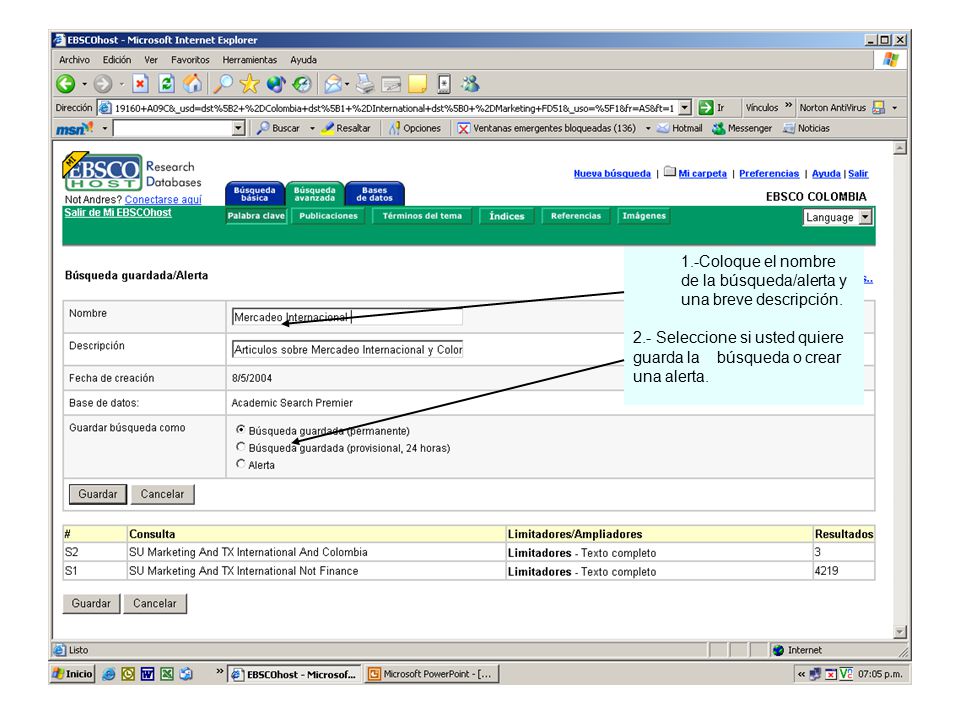
Task: Click Guardar button below radio options
Action: coord(97,493)
